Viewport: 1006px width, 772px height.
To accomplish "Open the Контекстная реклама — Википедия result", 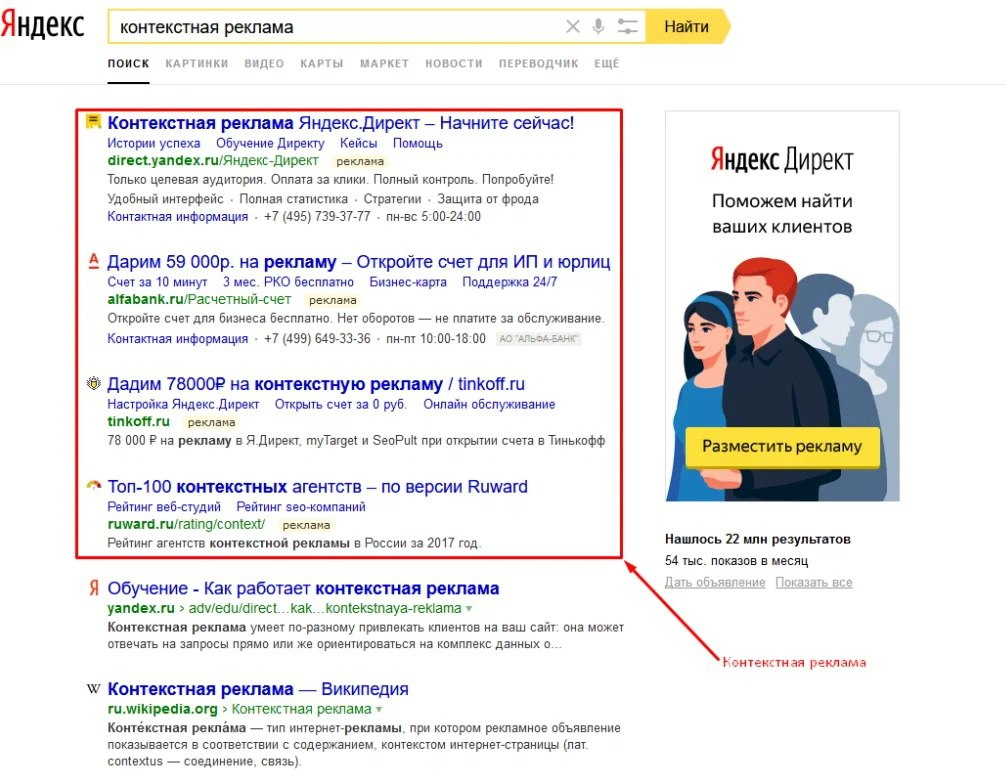I will [258, 689].
